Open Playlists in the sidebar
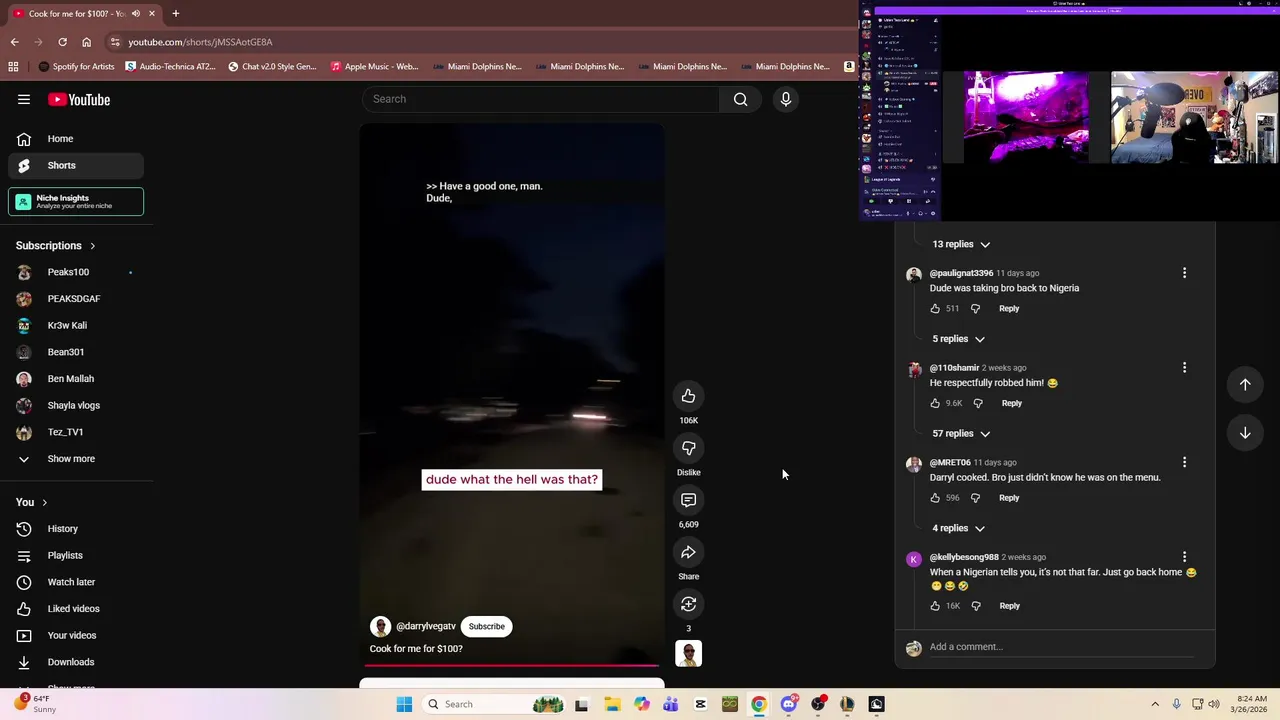This screenshot has width=1280, height=720. point(76,555)
